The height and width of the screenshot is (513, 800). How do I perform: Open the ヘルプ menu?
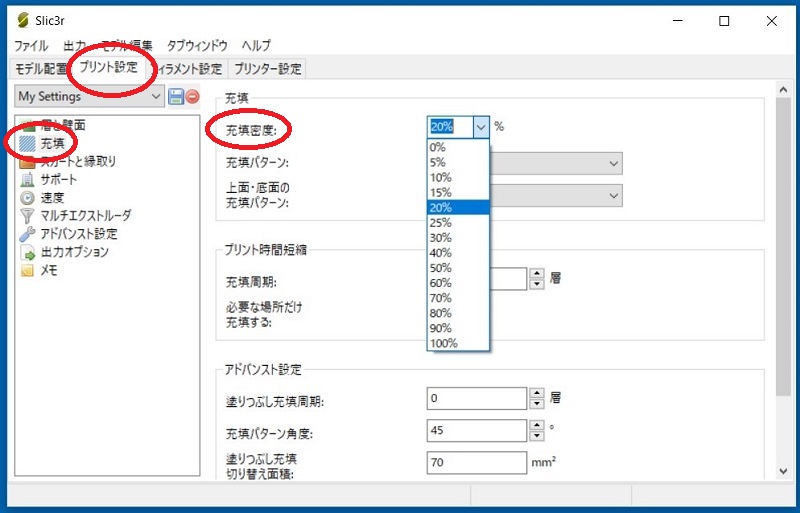[x=256, y=45]
